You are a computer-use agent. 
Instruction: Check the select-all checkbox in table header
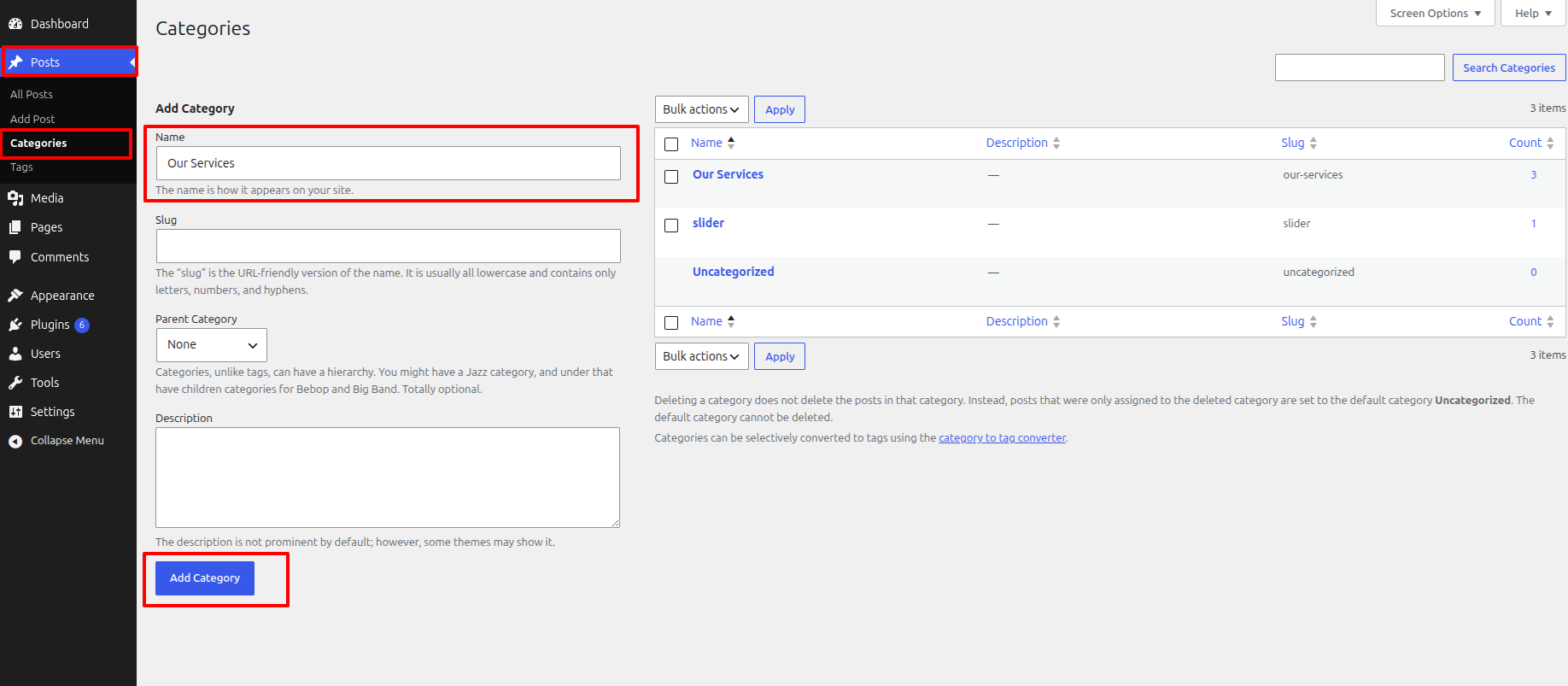pos(671,144)
